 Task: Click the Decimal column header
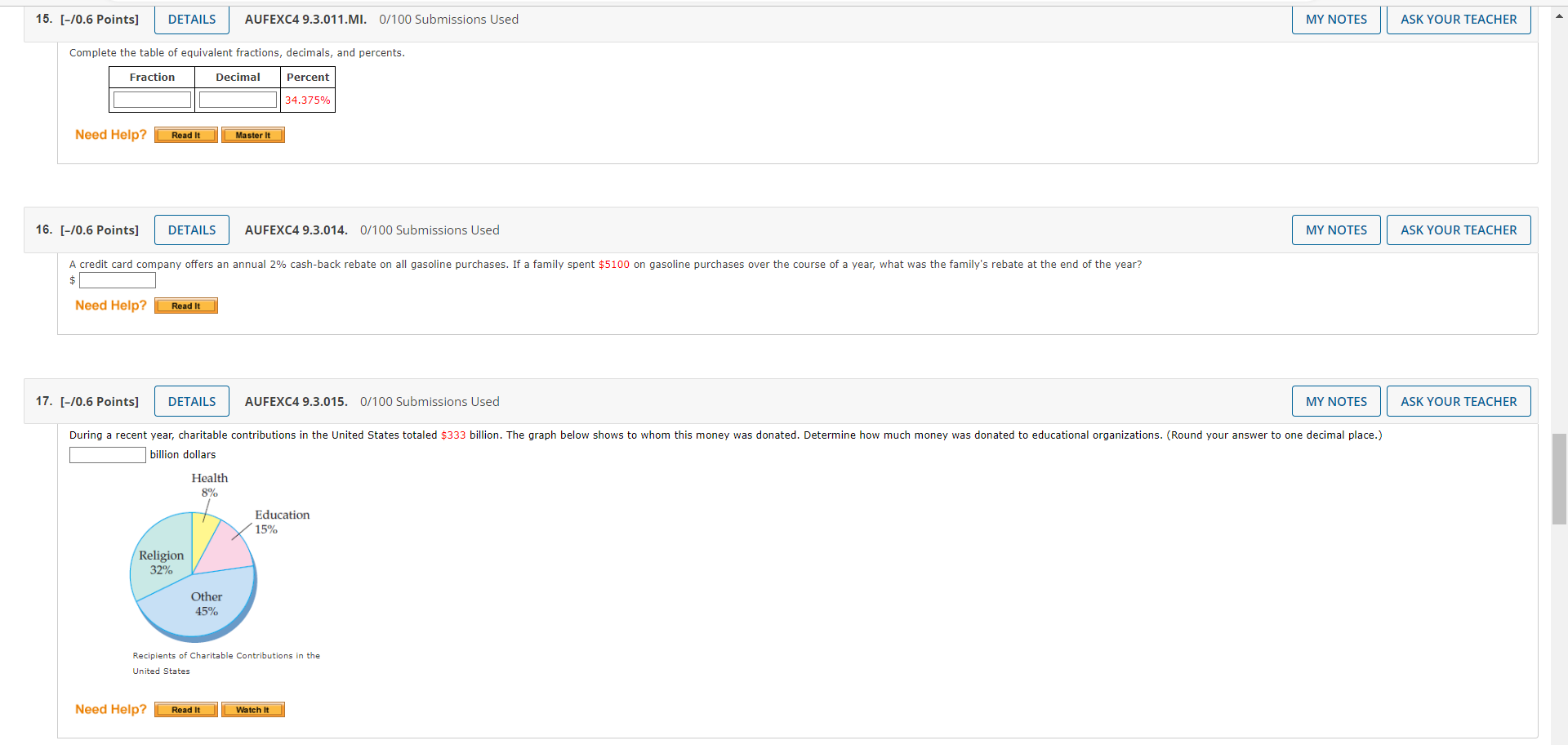(238, 78)
